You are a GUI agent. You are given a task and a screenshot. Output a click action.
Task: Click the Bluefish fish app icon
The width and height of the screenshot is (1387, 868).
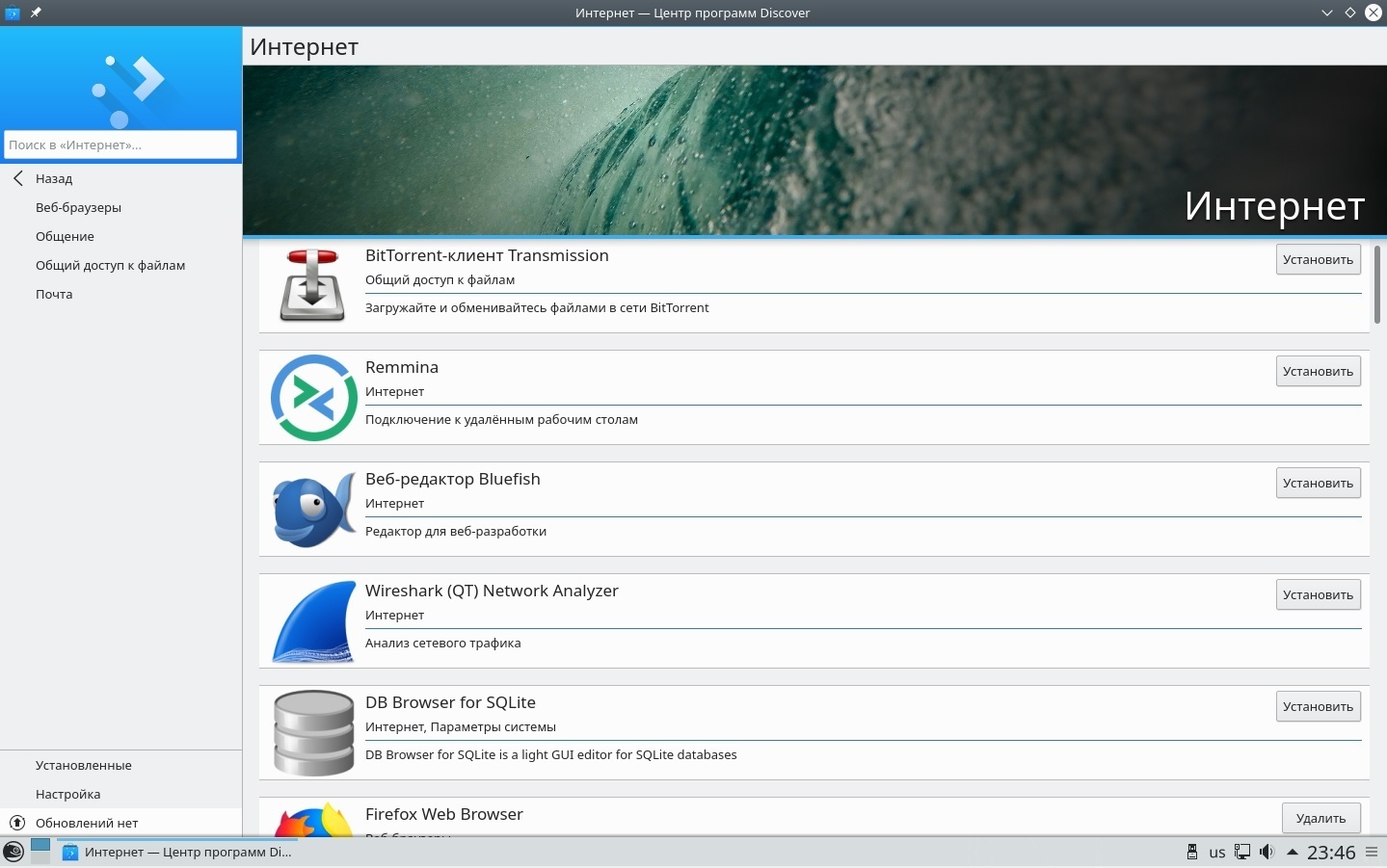314,510
